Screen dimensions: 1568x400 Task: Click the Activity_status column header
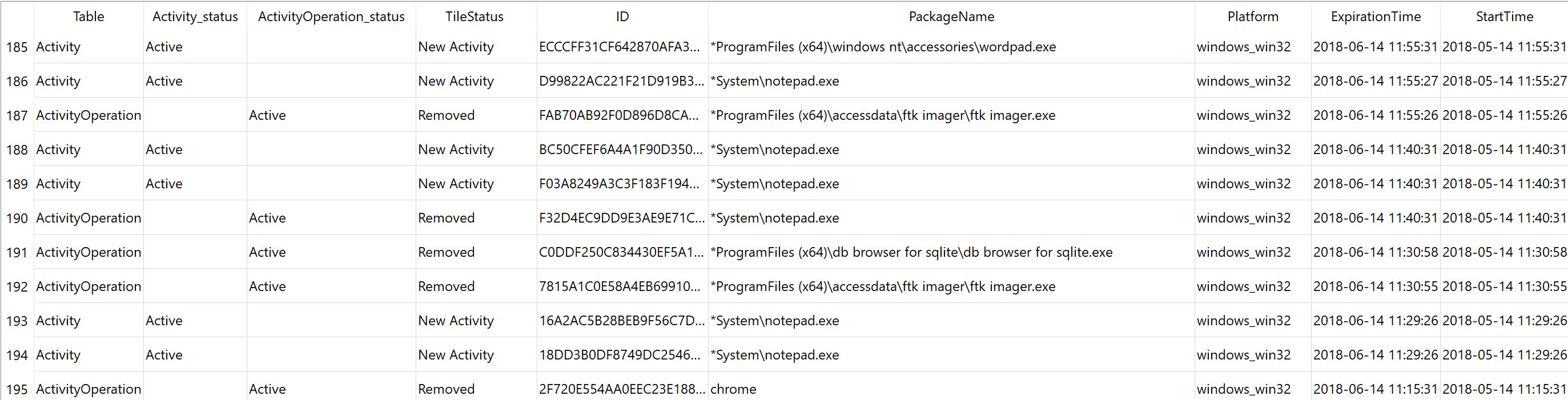(x=195, y=17)
